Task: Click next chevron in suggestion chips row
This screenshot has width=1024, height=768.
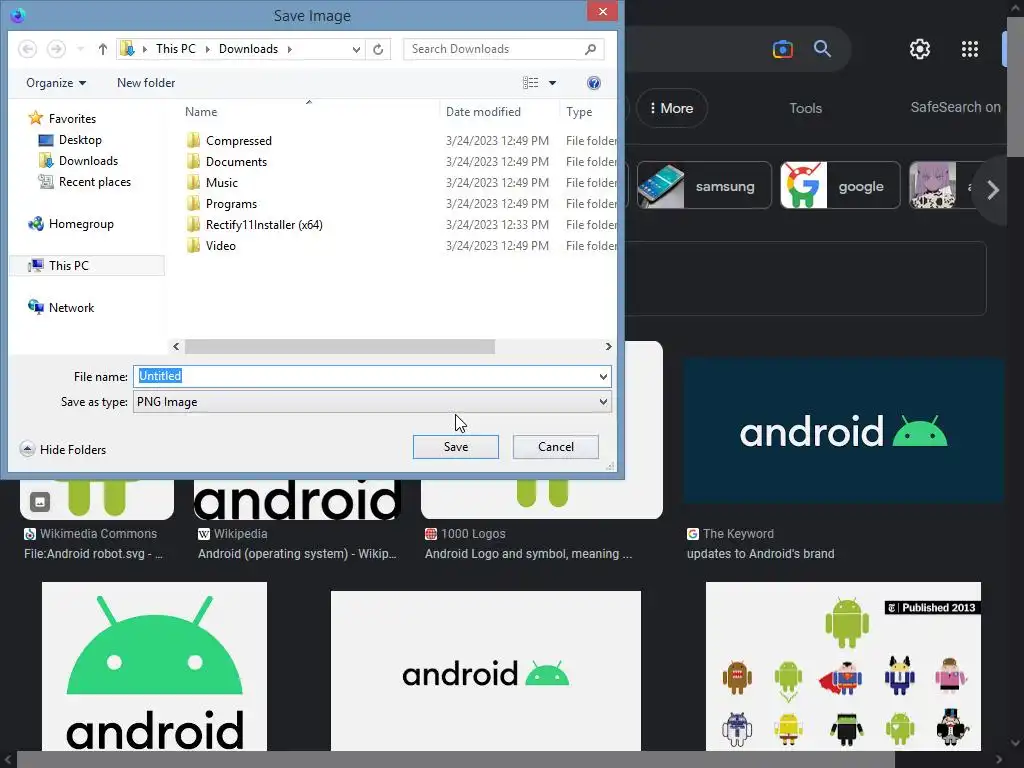Action: click(x=993, y=190)
